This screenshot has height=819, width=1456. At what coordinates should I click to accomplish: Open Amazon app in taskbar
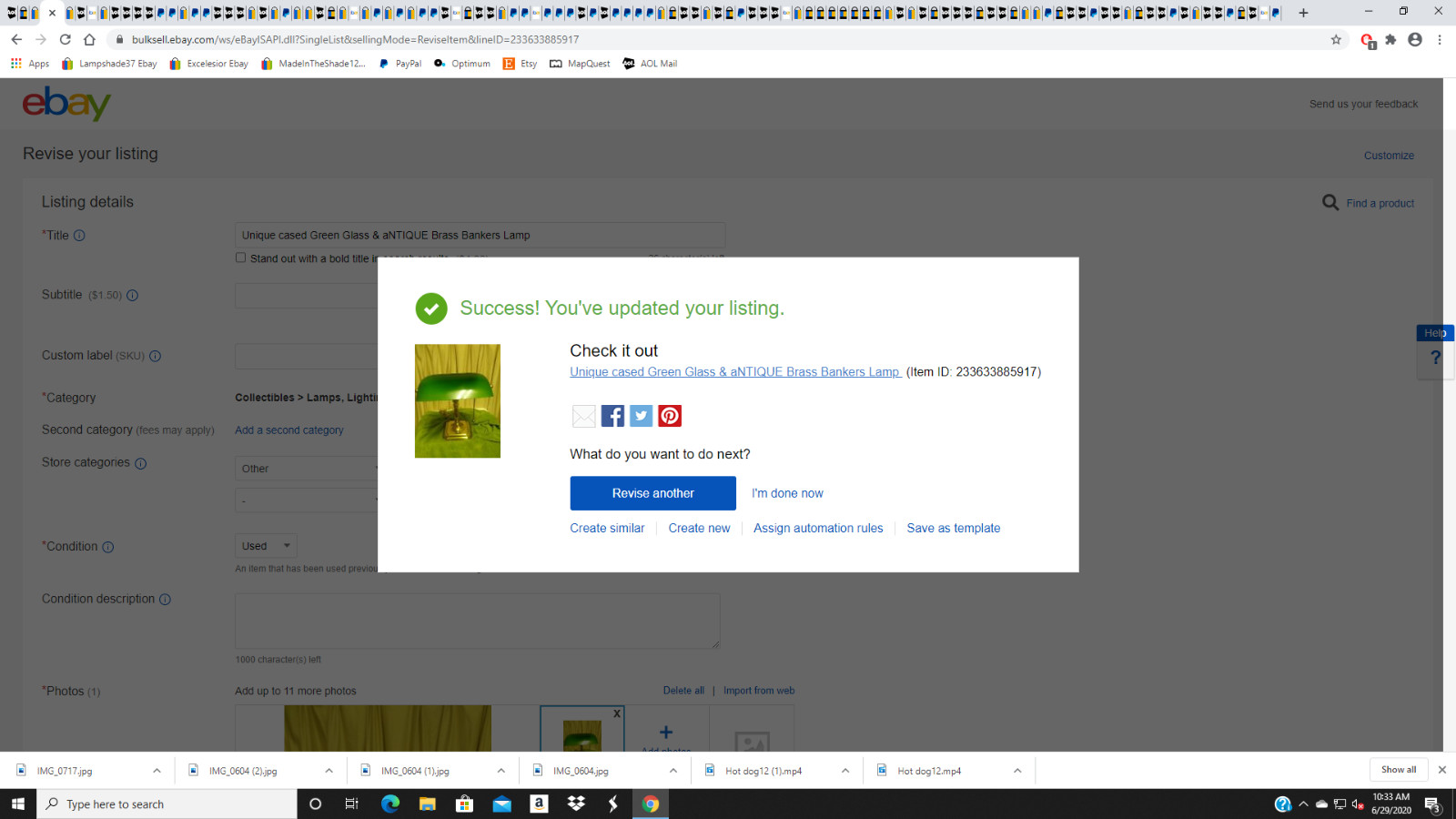click(x=539, y=804)
